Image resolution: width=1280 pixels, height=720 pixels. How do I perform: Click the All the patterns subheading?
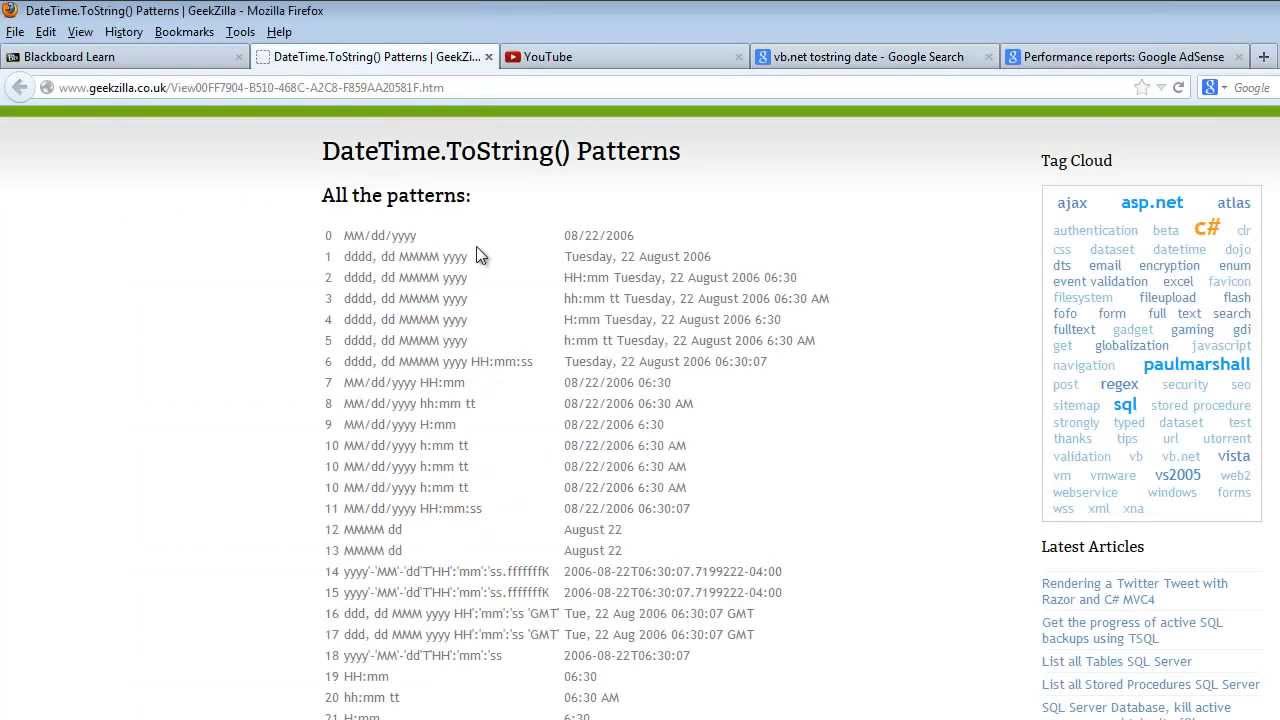[x=396, y=195]
